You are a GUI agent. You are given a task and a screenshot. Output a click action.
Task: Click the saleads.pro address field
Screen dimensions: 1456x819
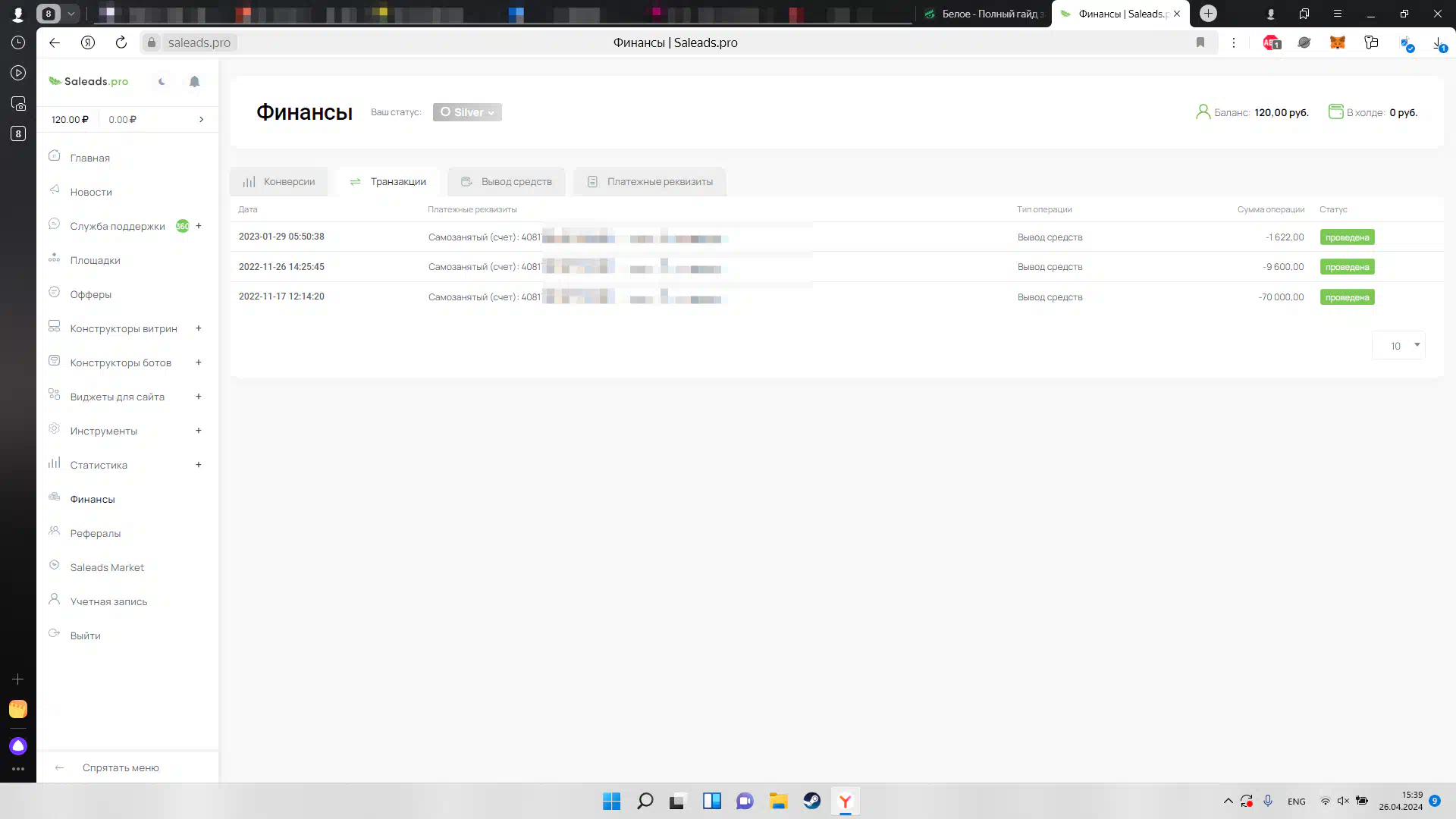tap(199, 42)
